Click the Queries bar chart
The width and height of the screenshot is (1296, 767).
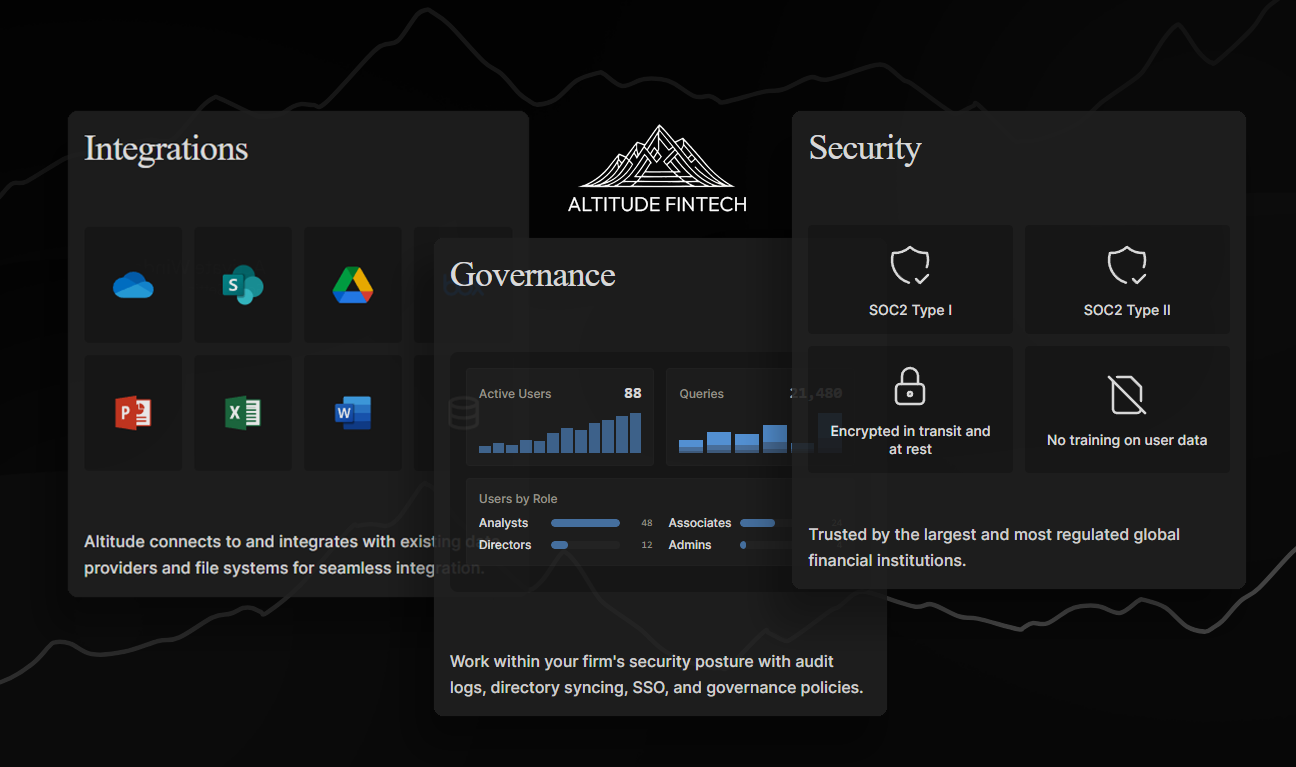tap(733, 438)
